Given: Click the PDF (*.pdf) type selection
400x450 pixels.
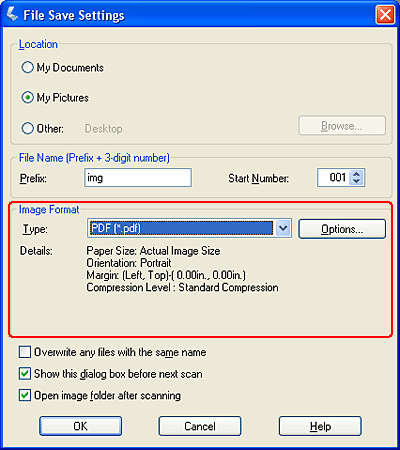Looking at the screenshot, I should tap(181, 228).
